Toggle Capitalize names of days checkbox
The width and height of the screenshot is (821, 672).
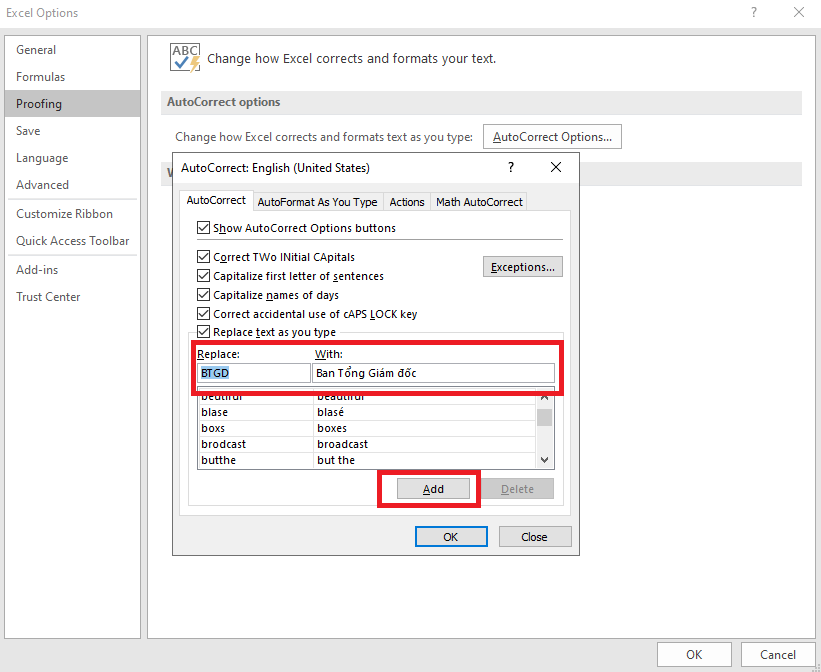click(x=204, y=295)
